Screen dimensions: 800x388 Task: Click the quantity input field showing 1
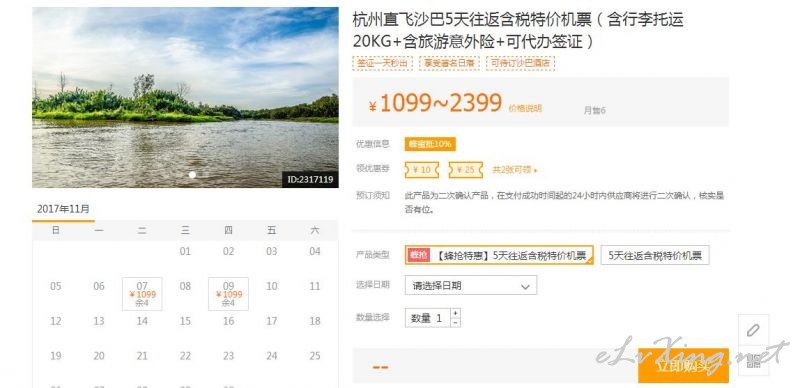click(428, 318)
